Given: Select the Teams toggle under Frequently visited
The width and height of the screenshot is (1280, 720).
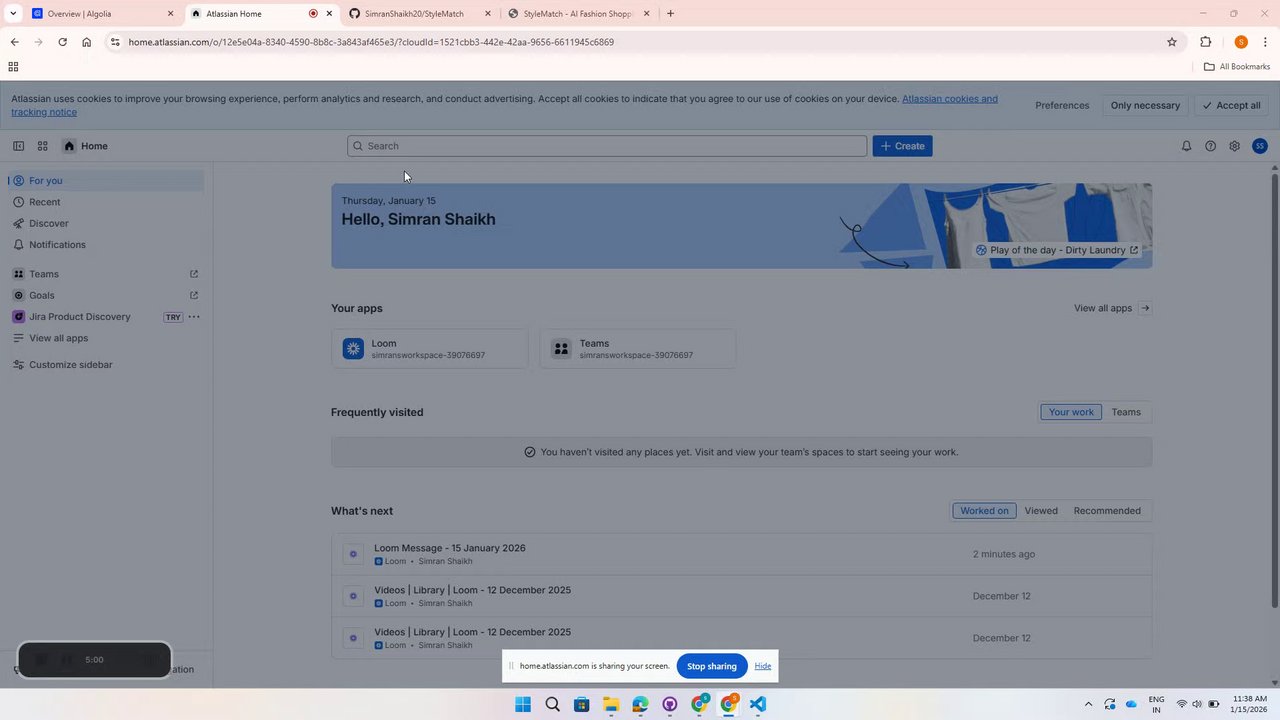Looking at the screenshot, I should [x=1126, y=412].
